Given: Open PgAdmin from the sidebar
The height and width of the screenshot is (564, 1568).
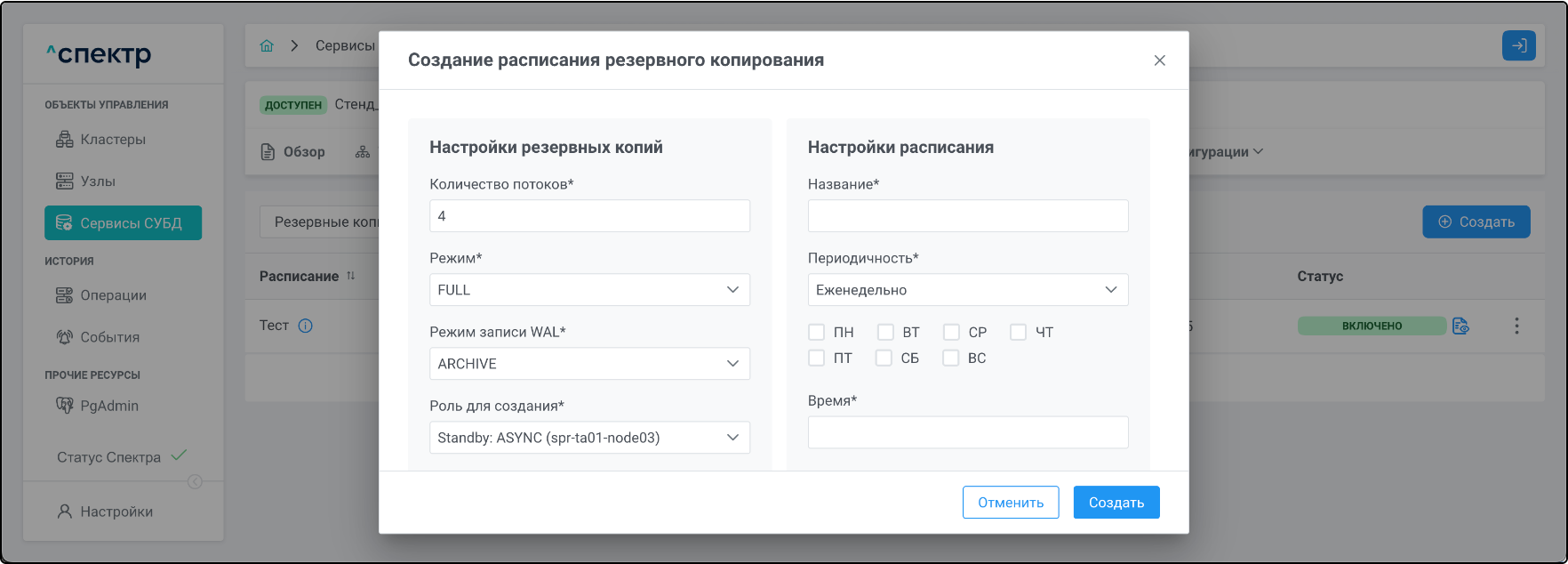Looking at the screenshot, I should tap(108, 406).
